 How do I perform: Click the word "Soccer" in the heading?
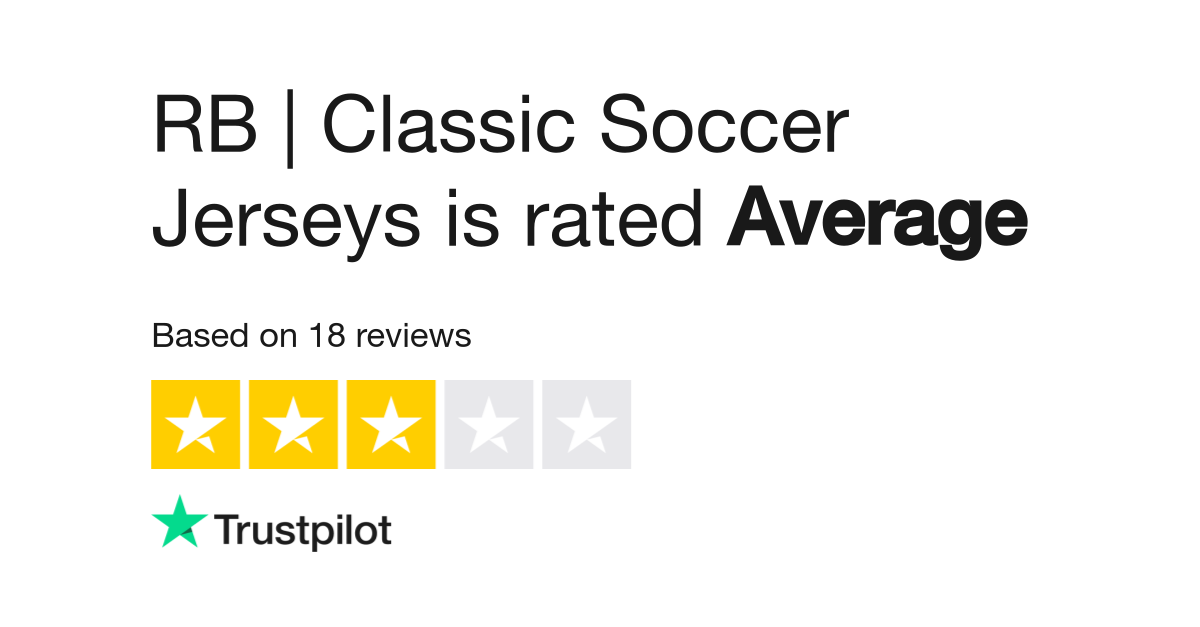[721, 128]
